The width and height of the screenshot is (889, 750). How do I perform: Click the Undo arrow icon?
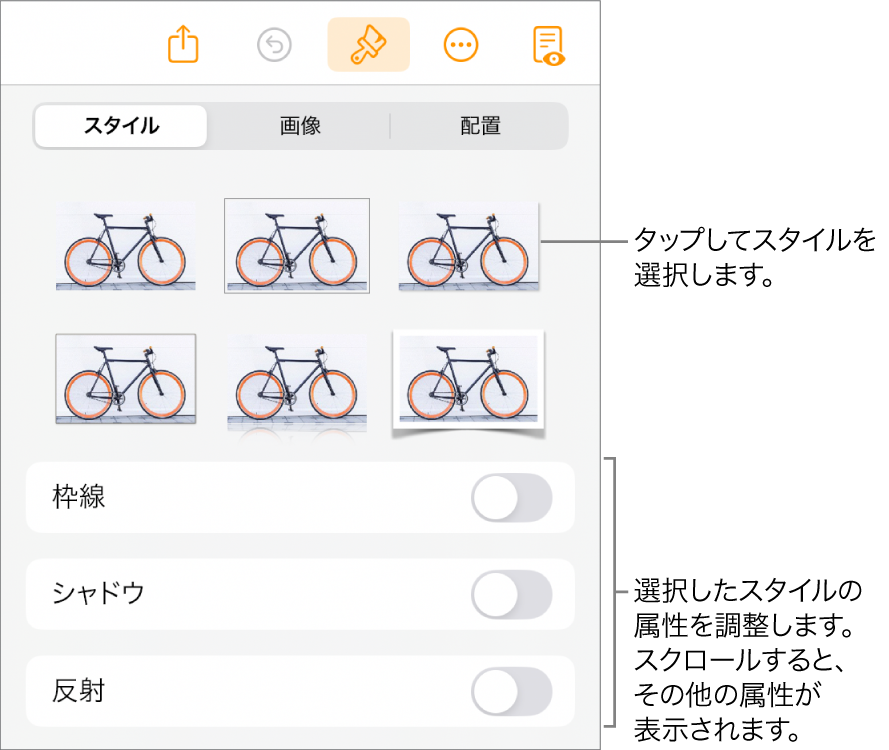274,45
